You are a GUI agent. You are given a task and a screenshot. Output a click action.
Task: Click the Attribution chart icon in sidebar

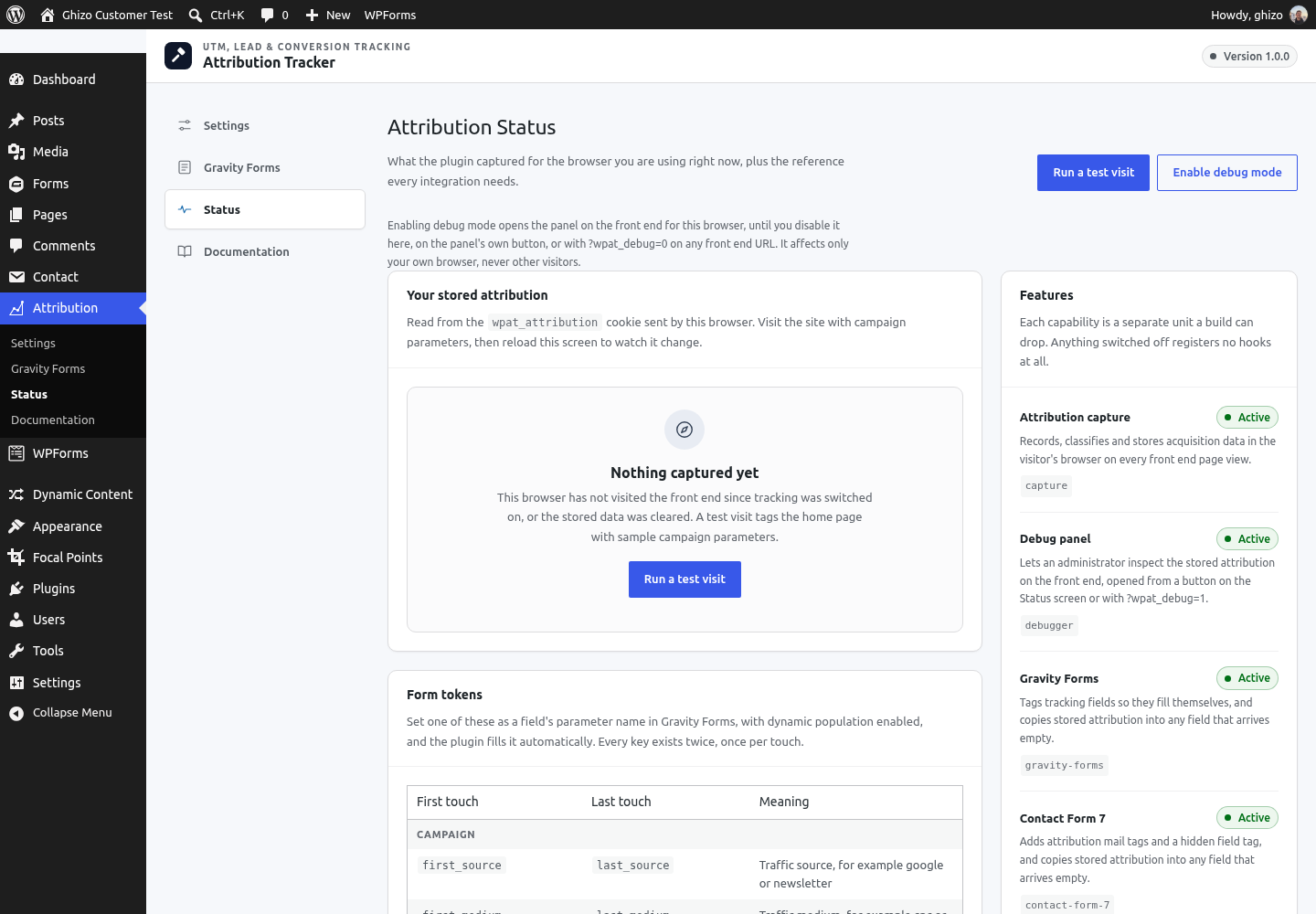[16, 308]
